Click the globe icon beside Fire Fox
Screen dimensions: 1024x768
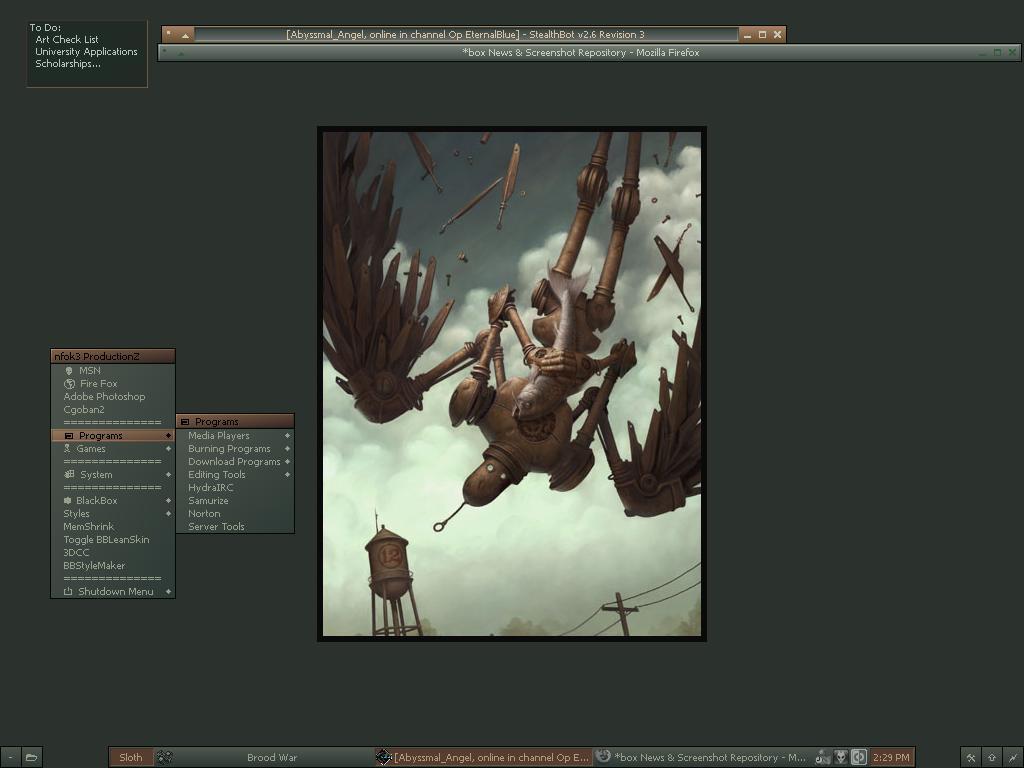(69, 384)
